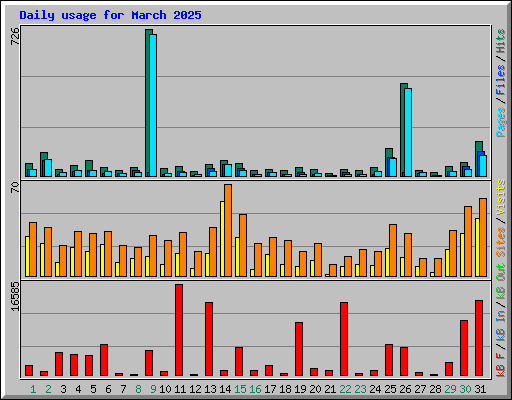This screenshot has width=512, height=400.
Task: Select the day 16 label on the axis
Action: coord(255,389)
